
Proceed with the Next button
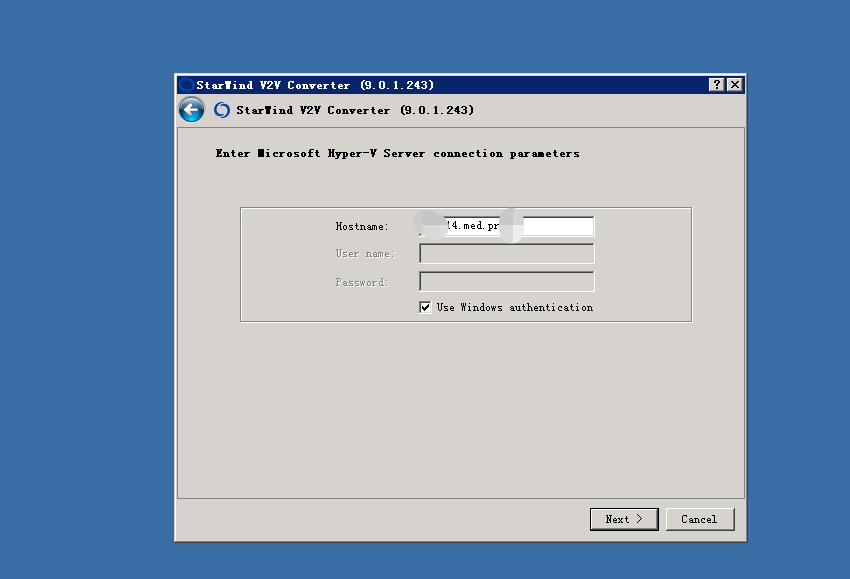point(624,519)
